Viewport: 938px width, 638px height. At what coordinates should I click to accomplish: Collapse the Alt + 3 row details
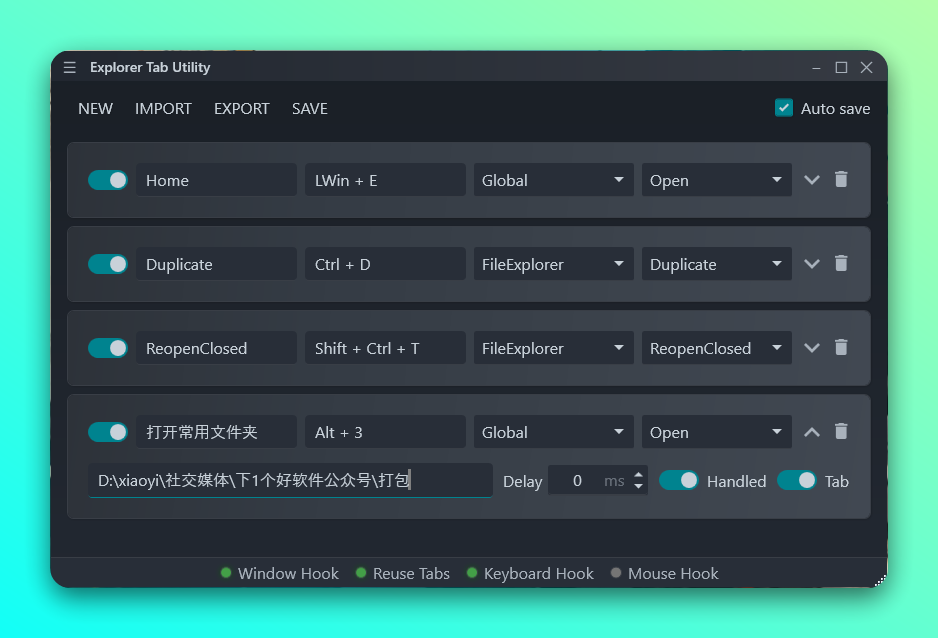[x=812, y=432]
